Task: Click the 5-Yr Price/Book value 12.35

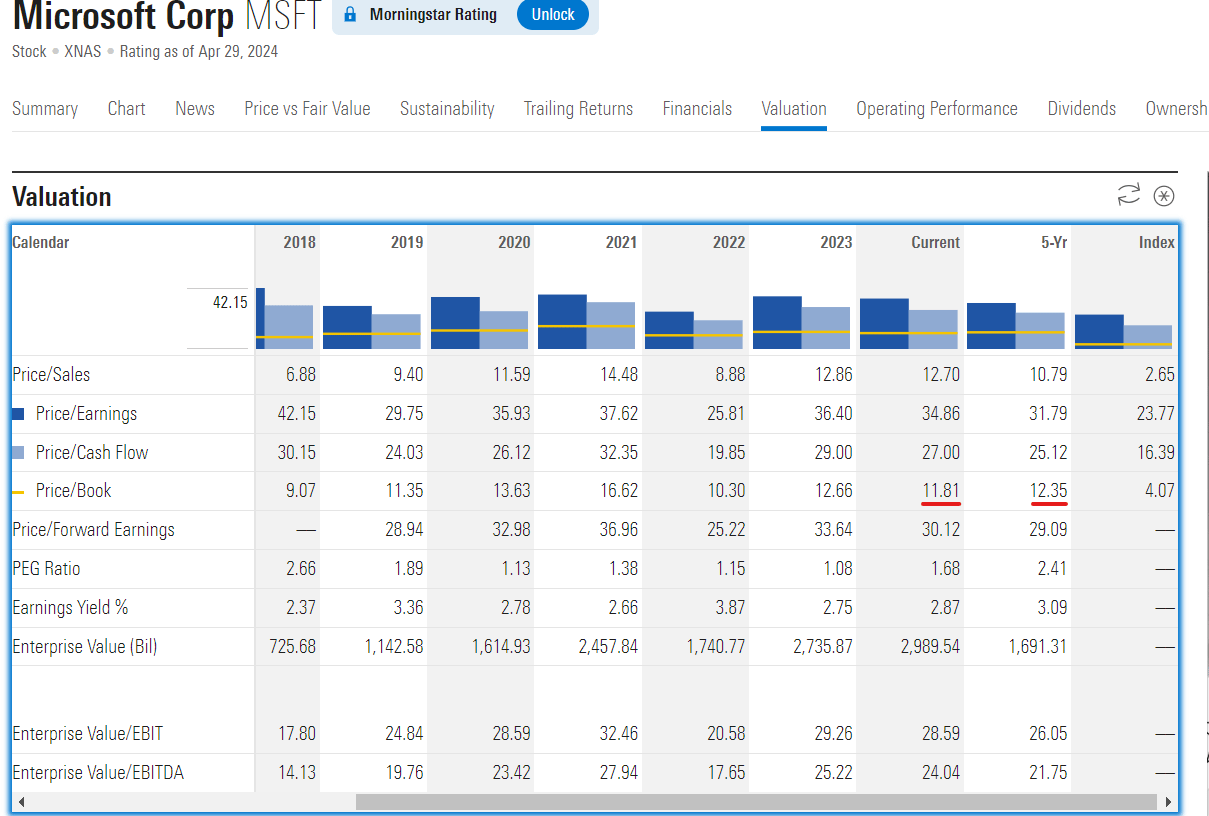Action: click(1049, 491)
